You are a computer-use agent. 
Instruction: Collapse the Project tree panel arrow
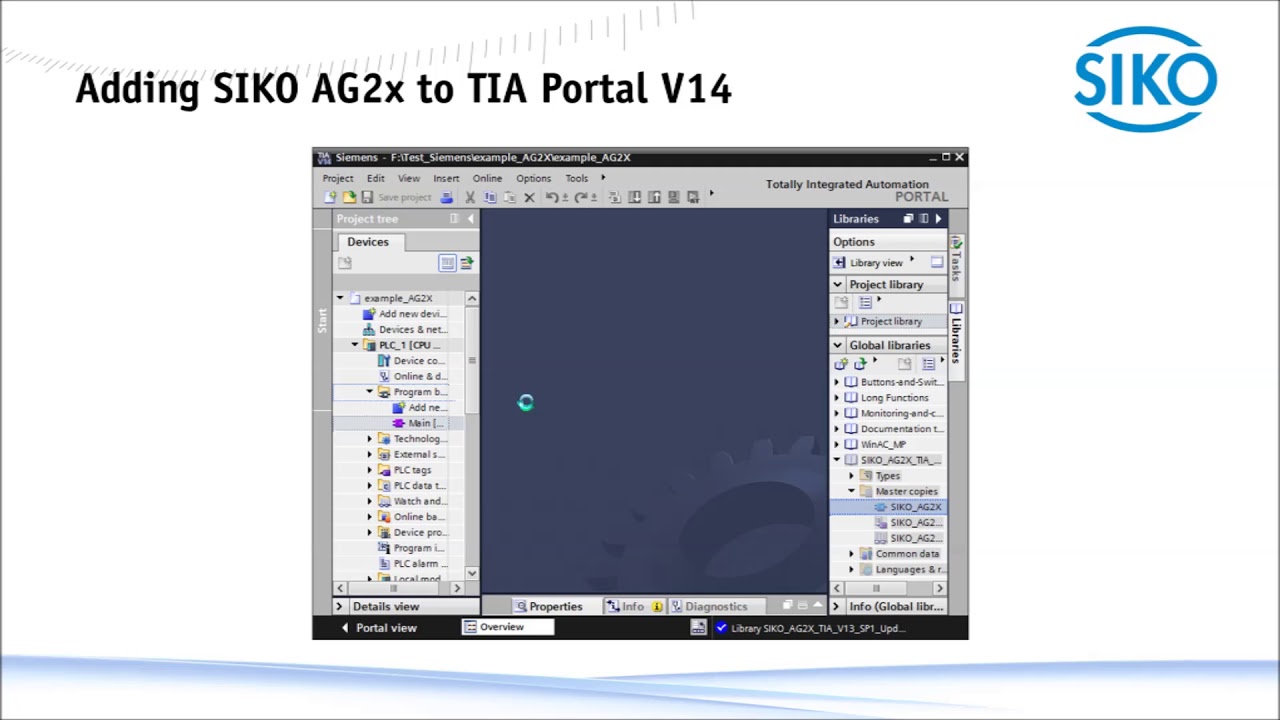coord(471,219)
